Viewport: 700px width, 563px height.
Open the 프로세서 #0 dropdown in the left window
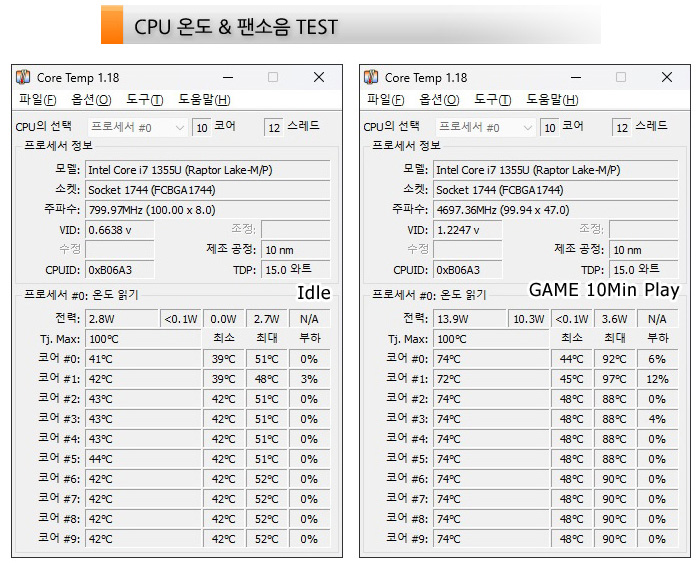click(x=138, y=127)
